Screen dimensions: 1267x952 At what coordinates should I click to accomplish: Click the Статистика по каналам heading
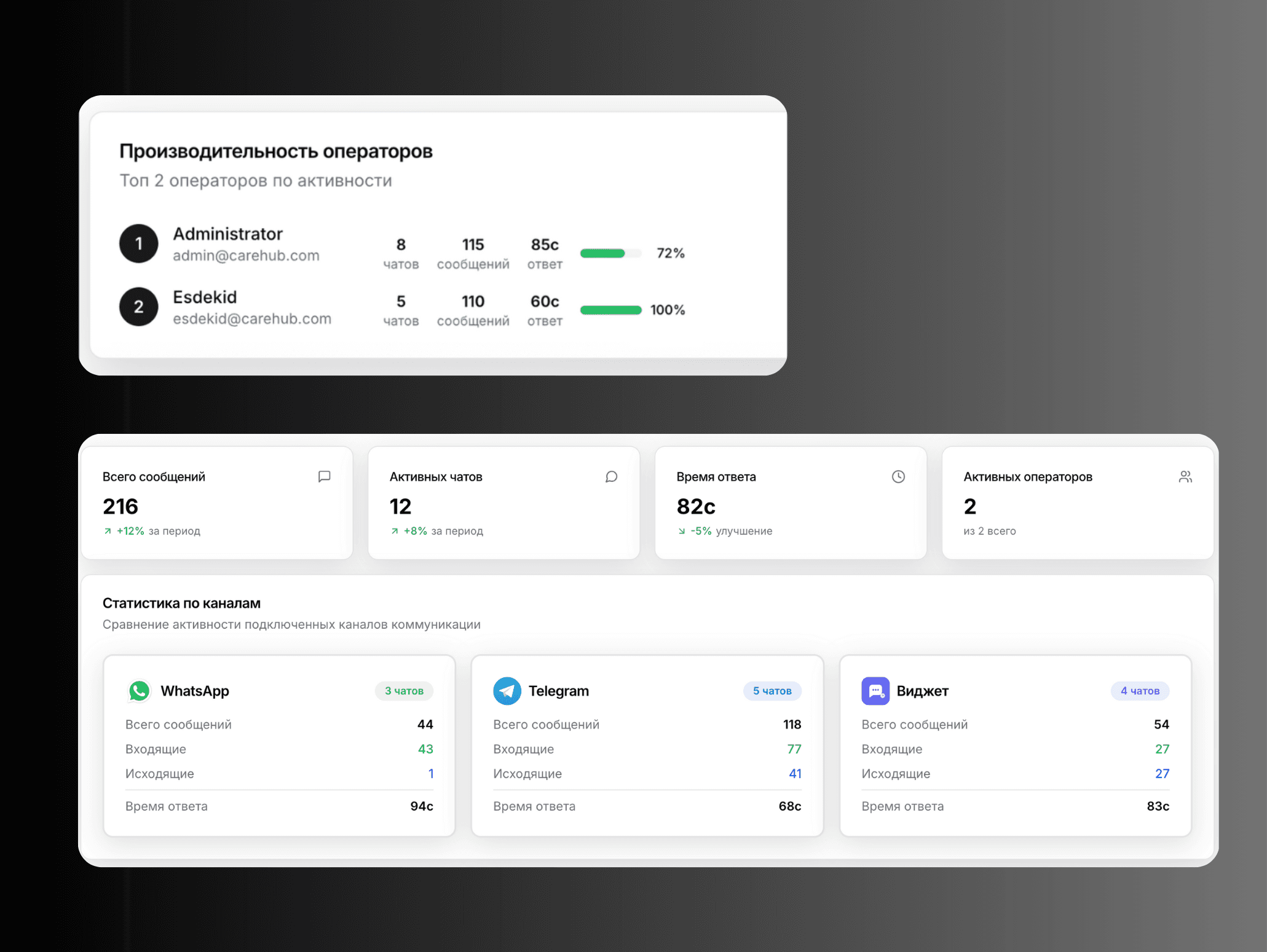tap(181, 603)
